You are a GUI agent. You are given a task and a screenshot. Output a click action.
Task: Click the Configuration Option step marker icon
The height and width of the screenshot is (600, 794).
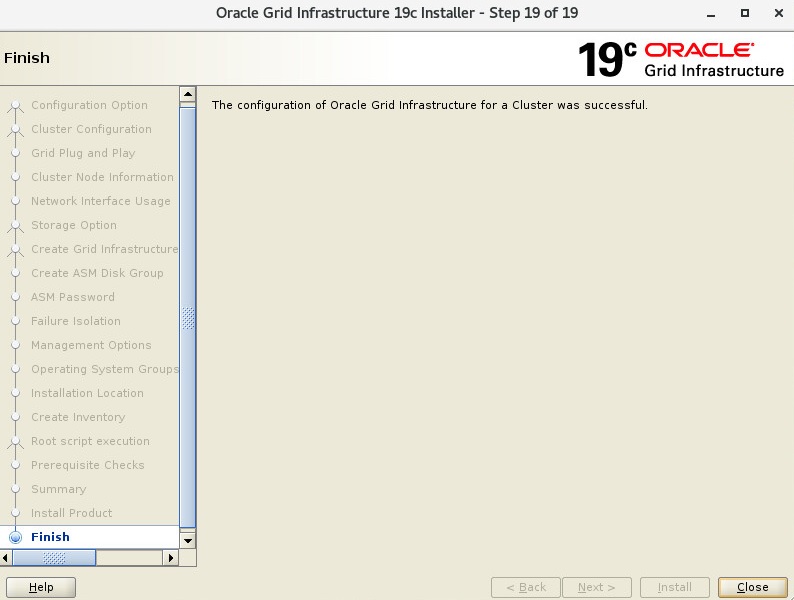click(x=16, y=106)
